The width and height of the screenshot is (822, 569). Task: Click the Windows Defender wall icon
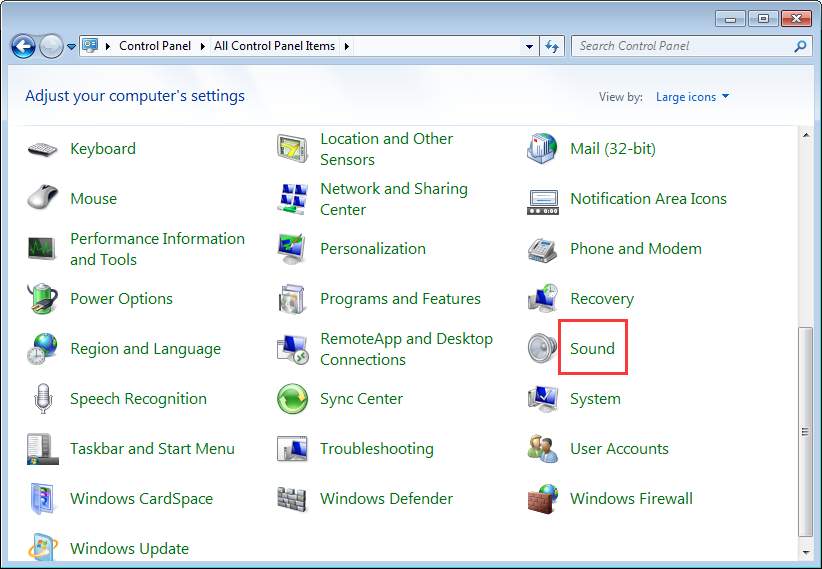click(x=291, y=499)
